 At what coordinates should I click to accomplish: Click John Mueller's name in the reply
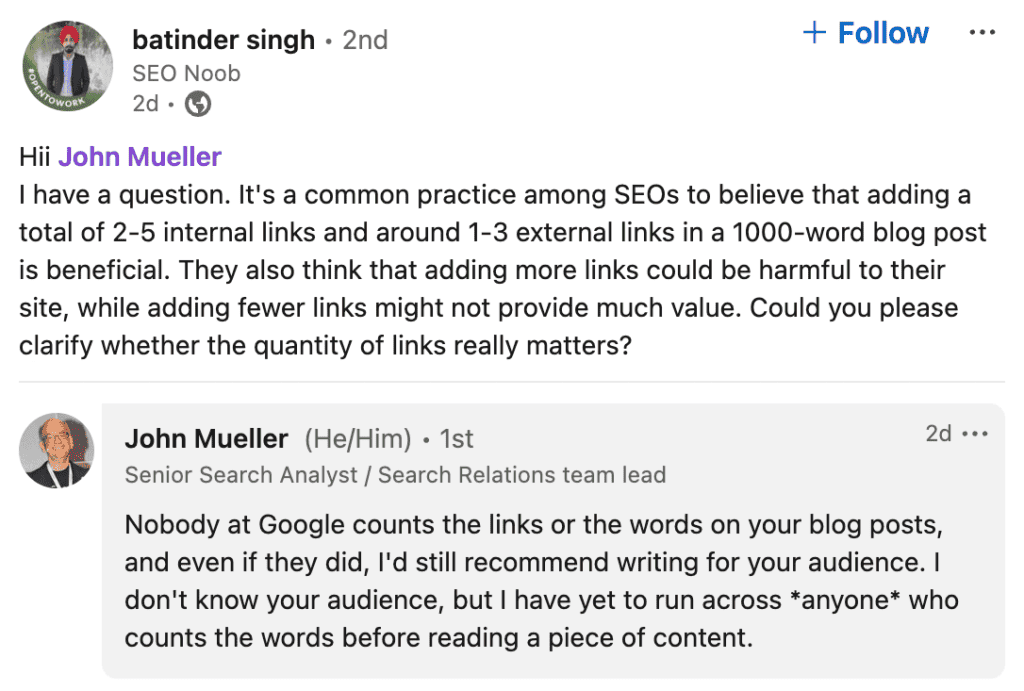205,438
